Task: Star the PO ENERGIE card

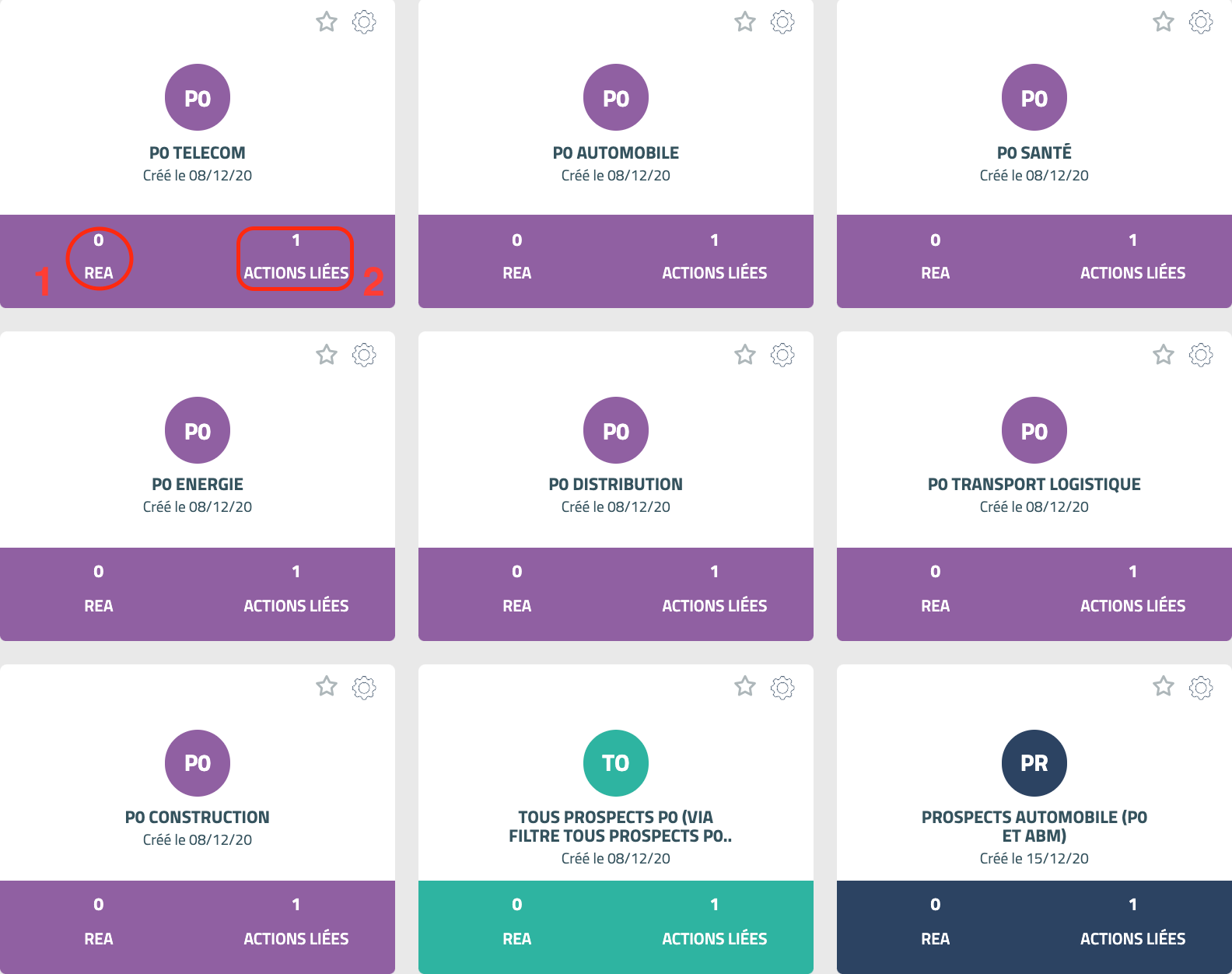Action: click(x=327, y=355)
